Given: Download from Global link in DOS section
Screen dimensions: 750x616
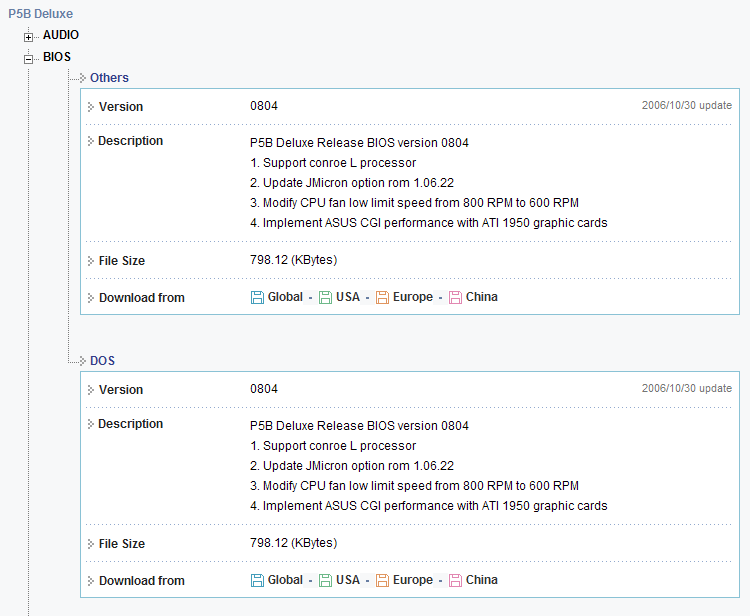Looking at the screenshot, I should (x=285, y=580).
